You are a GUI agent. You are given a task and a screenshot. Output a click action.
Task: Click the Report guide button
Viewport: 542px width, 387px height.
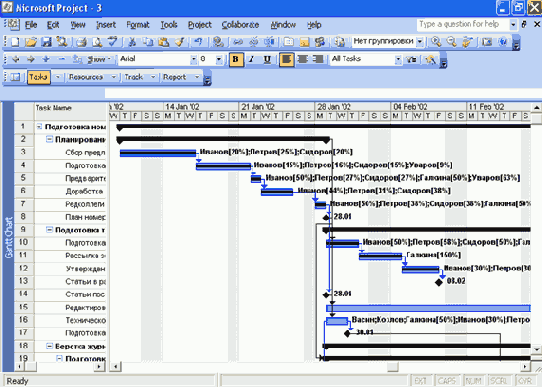pyautogui.click(x=175, y=77)
